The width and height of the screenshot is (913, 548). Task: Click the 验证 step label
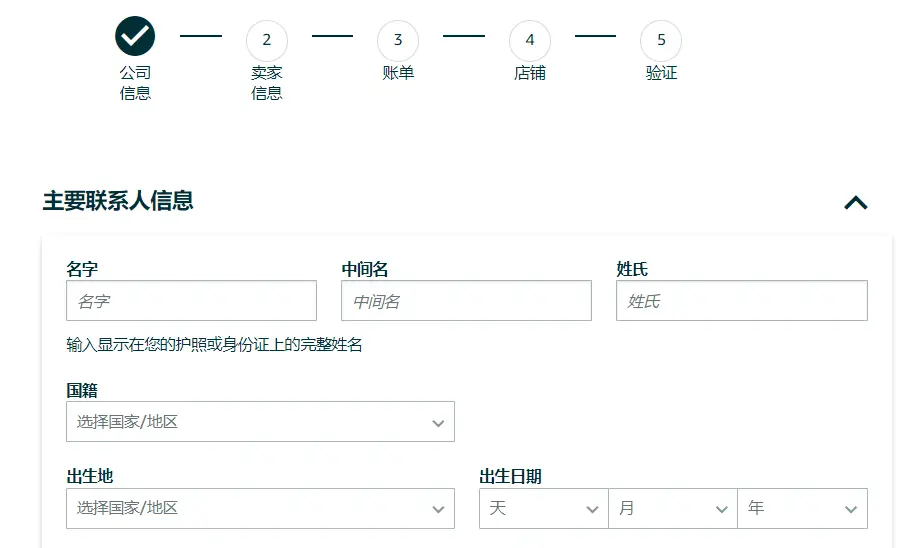click(x=661, y=73)
